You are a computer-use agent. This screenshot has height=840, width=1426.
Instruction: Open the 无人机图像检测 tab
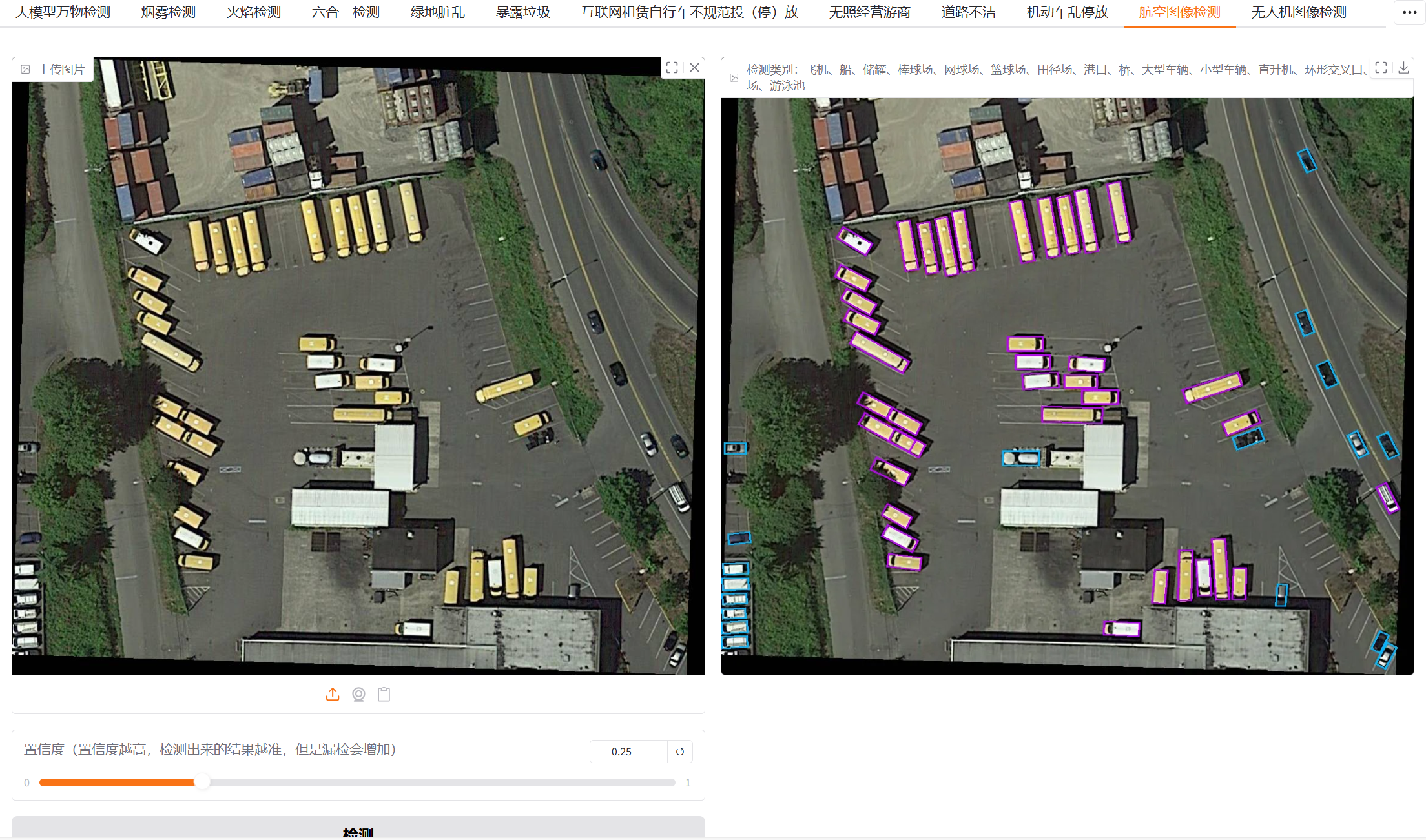coord(1298,12)
